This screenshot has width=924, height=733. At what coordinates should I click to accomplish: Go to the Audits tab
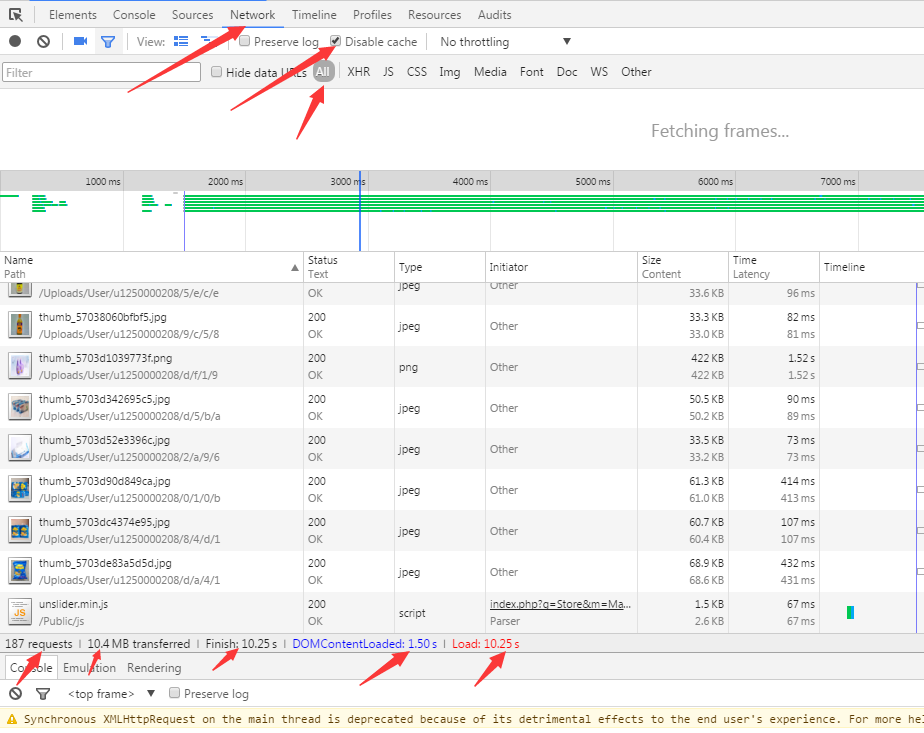[x=494, y=15]
